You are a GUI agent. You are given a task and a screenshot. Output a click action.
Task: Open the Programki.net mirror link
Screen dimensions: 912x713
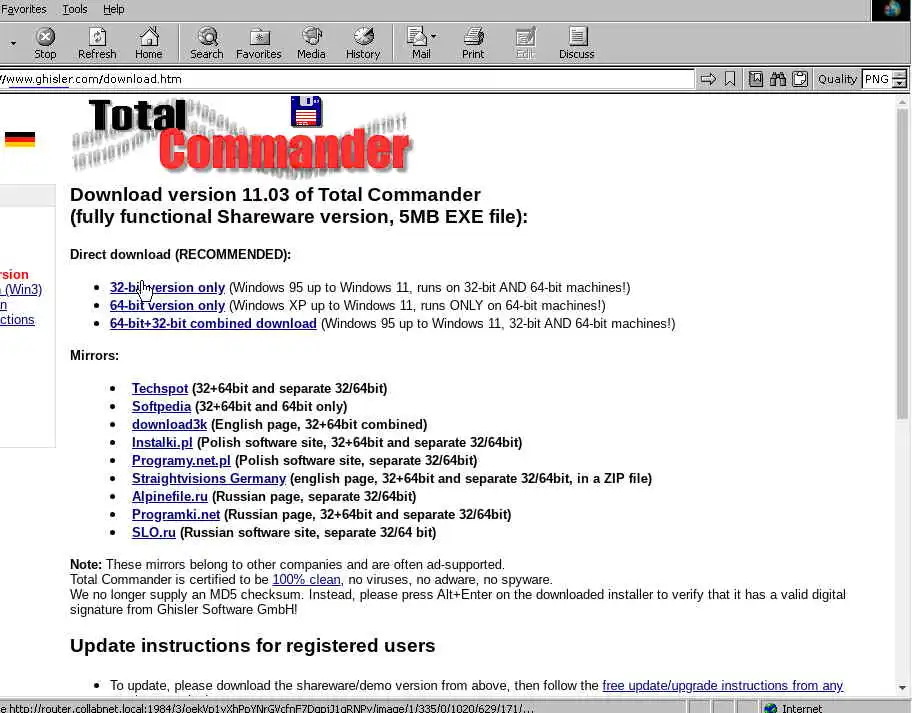[x=176, y=515]
